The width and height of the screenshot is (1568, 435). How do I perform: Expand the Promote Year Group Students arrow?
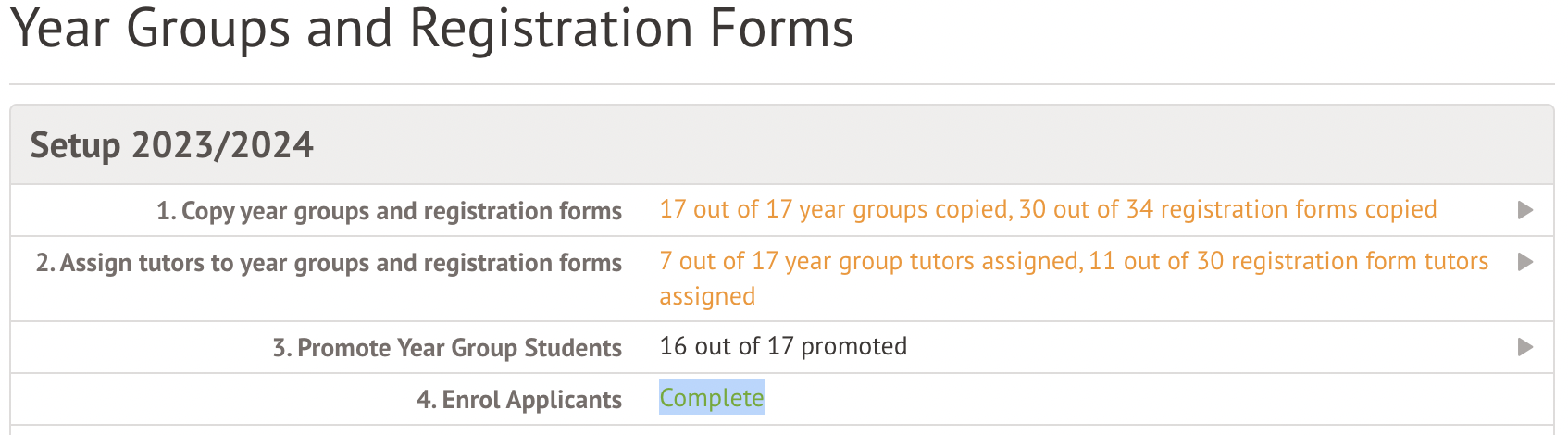click(1525, 348)
